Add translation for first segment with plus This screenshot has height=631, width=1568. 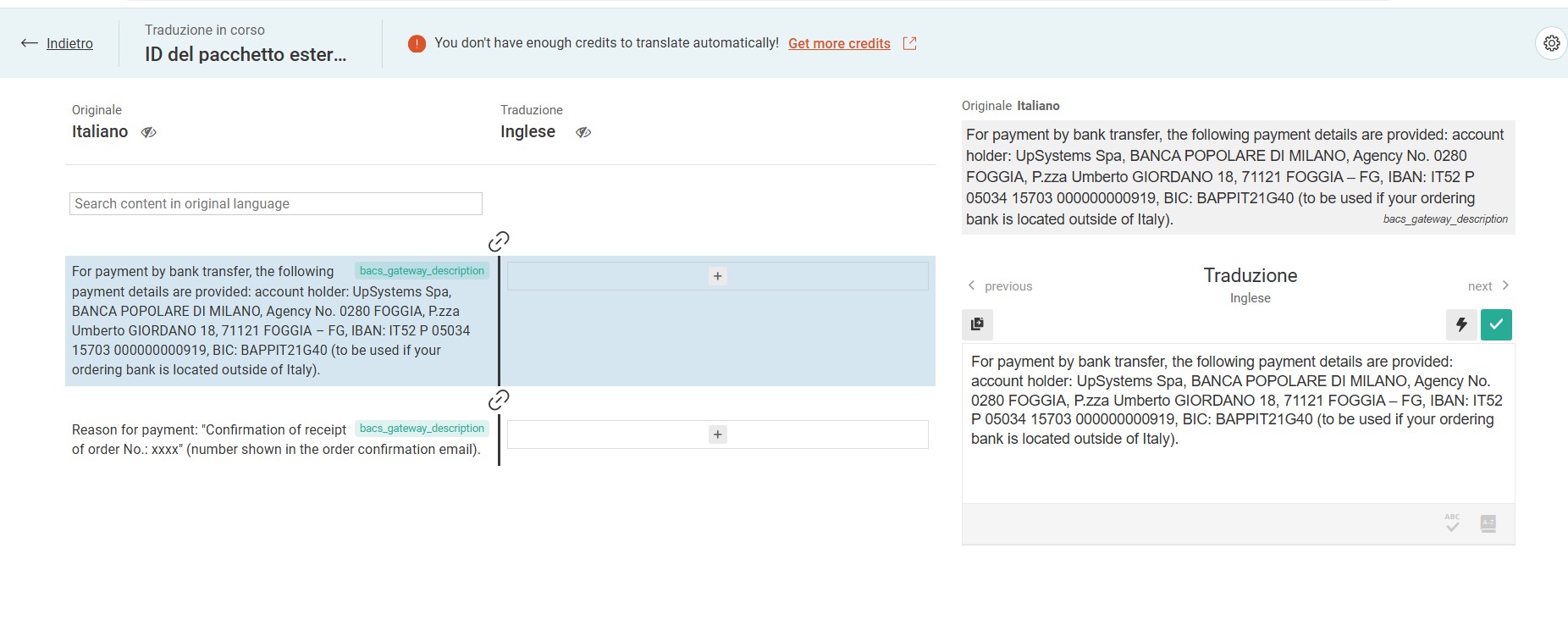717,276
